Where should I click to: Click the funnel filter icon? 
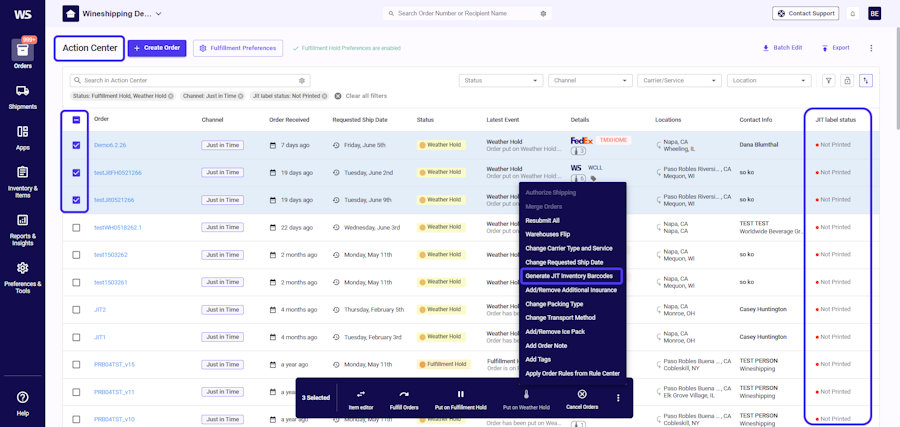pos(828,81)
